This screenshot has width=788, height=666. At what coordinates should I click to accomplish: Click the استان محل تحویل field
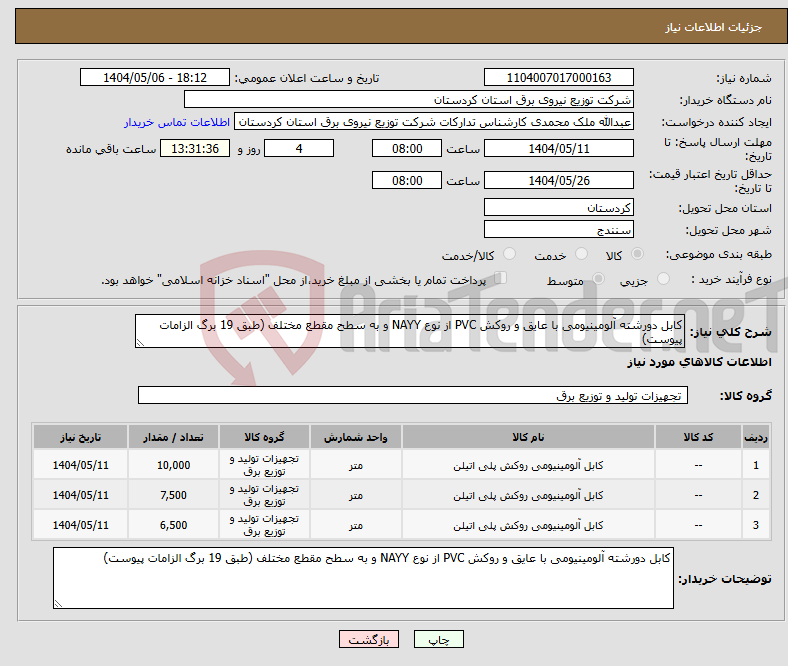pyautogui.click(x=558, y=208)
